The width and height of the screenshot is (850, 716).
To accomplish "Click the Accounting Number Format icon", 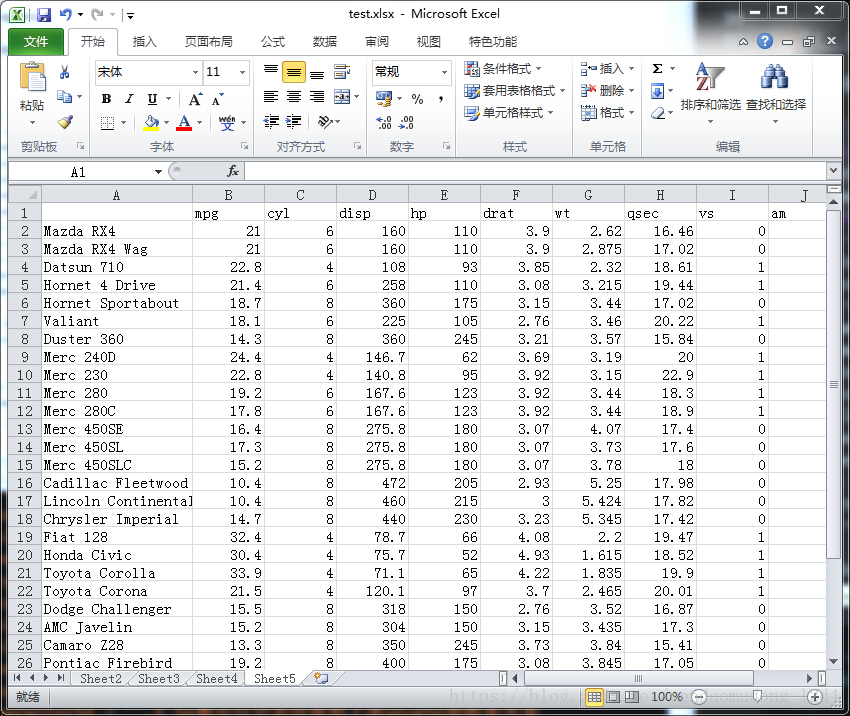I will click(x=384, y=98).
